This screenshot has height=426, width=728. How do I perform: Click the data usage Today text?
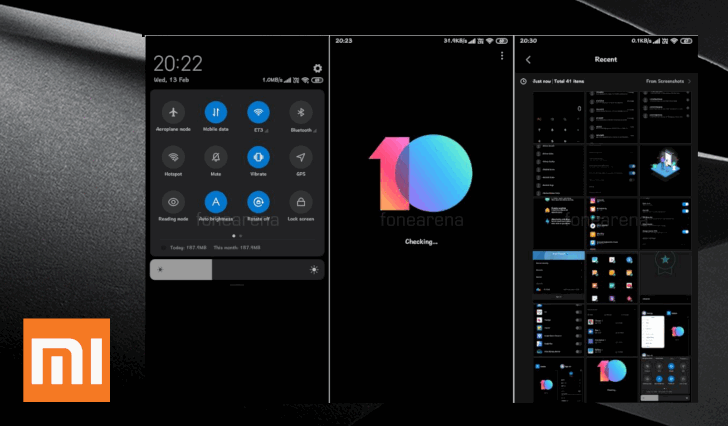pos(188,247)
